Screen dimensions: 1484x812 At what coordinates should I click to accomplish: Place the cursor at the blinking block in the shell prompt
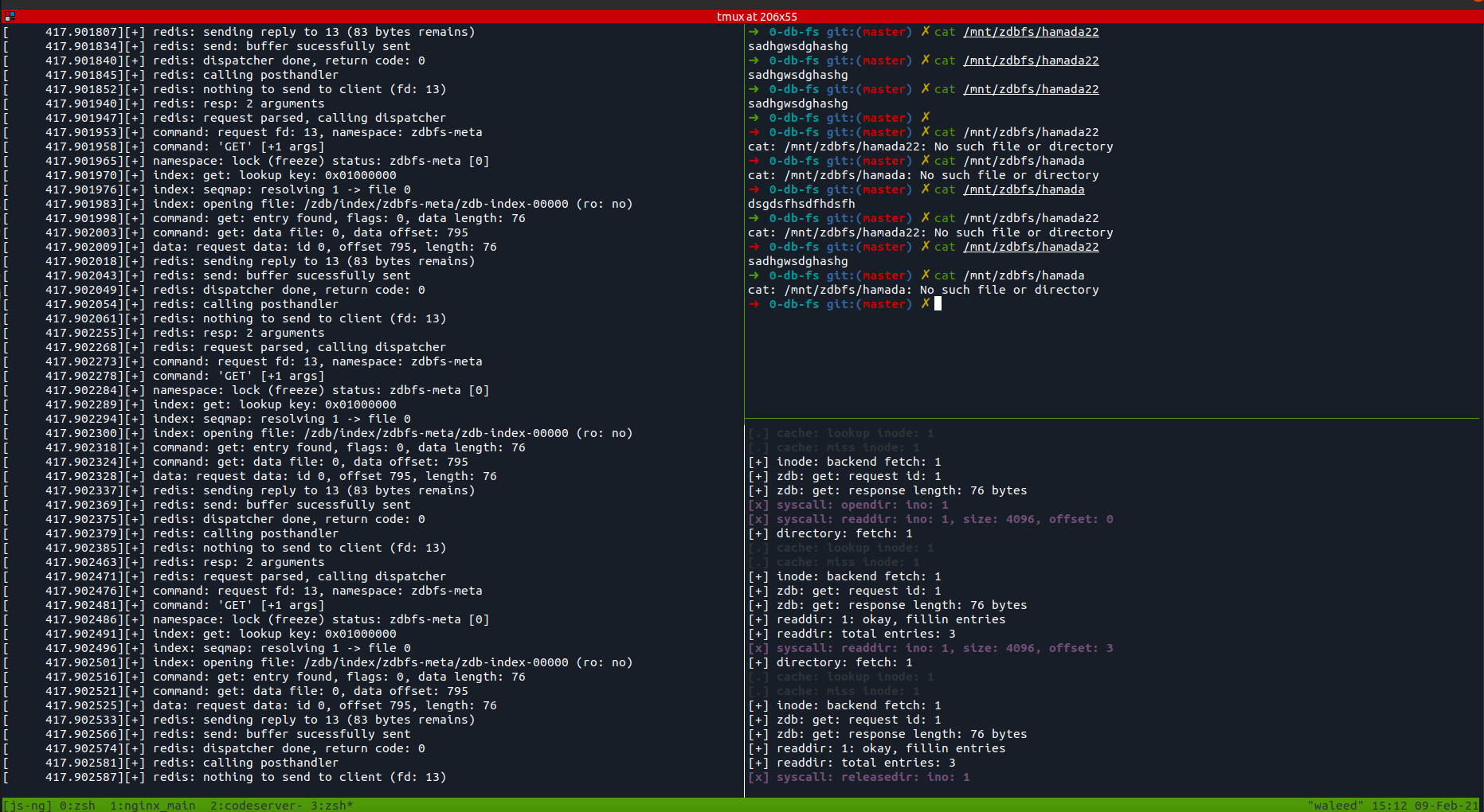[937, 304]
